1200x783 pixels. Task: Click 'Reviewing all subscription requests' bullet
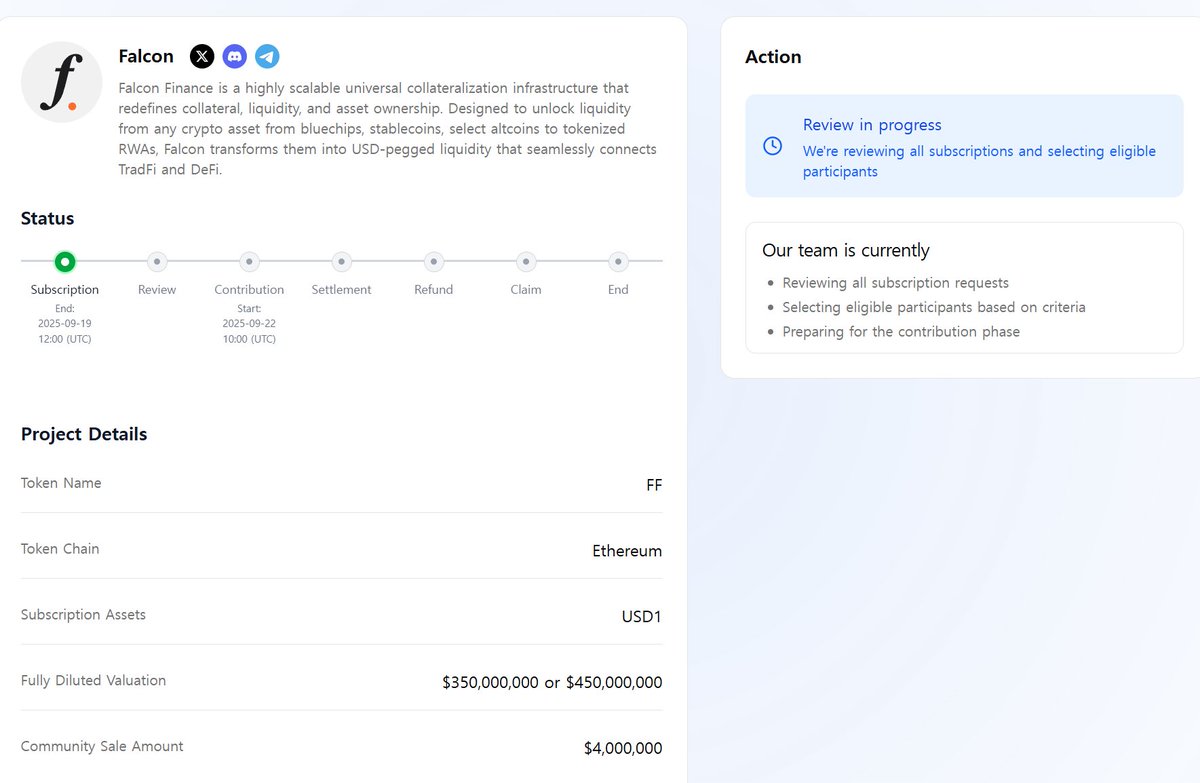[896, 283]
